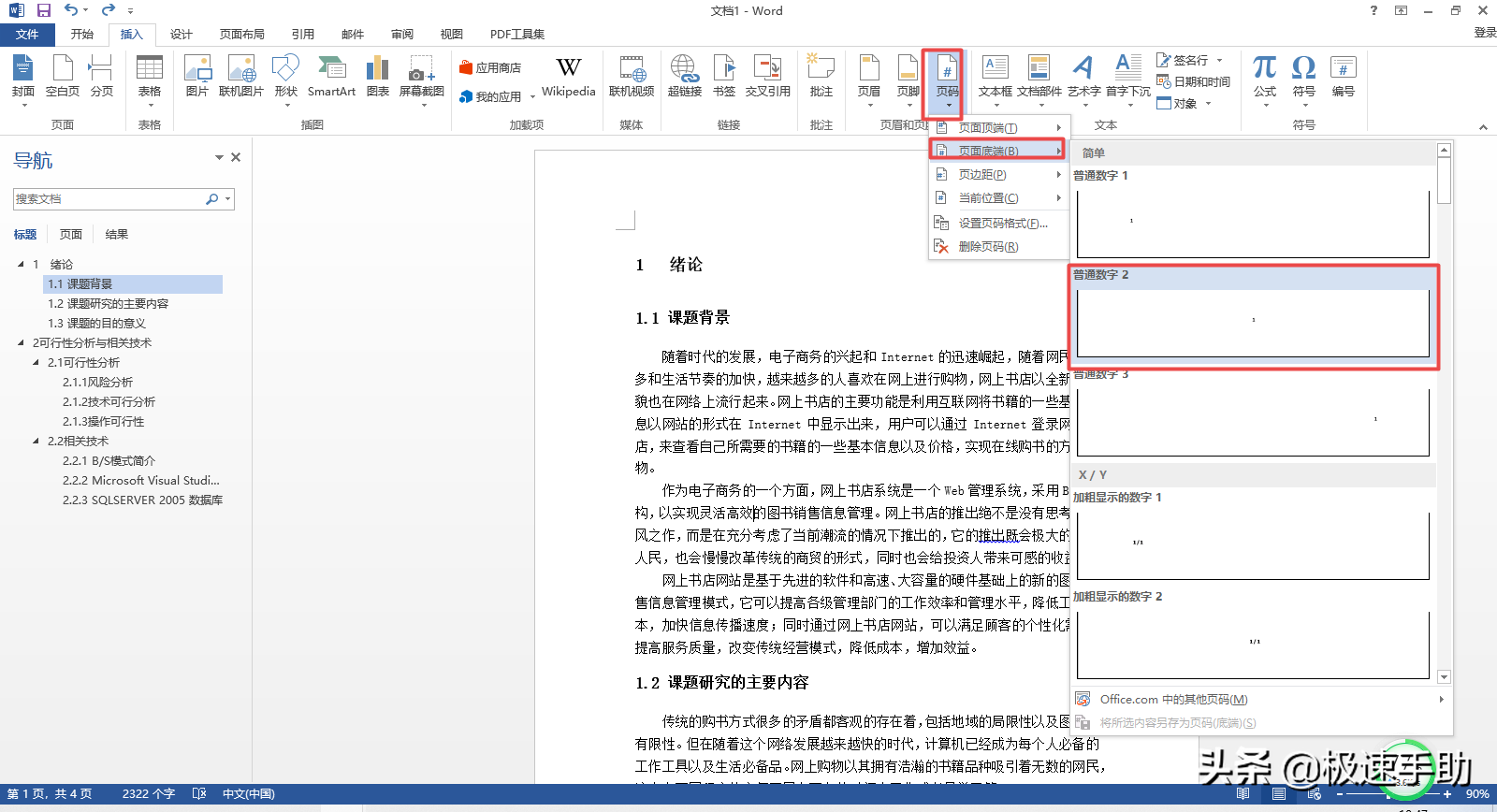Open the 符号 symbol icon

pyautogui.click(x=1303, y=75)
